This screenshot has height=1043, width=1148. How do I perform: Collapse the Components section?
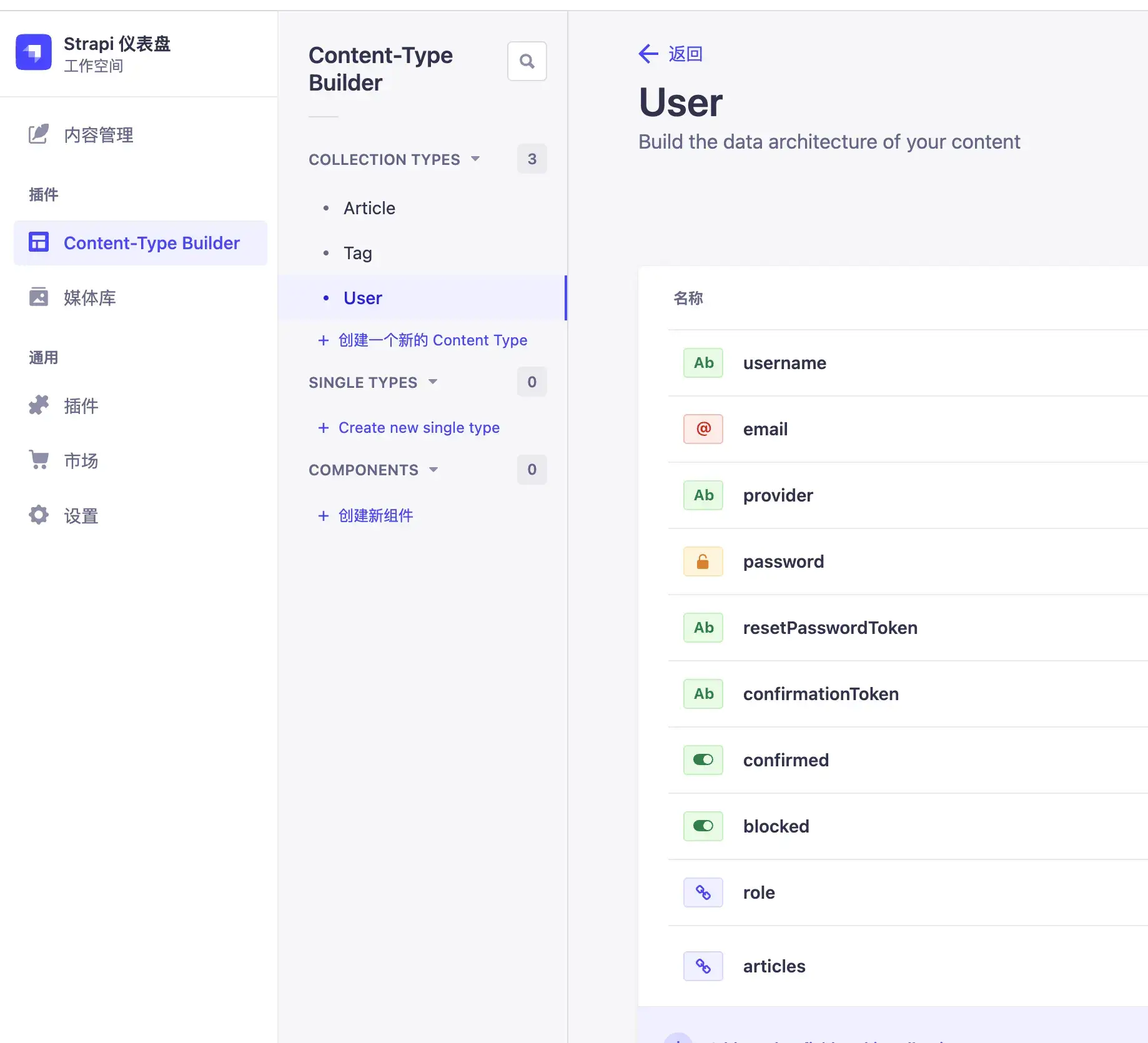click(x=433, y=470)
